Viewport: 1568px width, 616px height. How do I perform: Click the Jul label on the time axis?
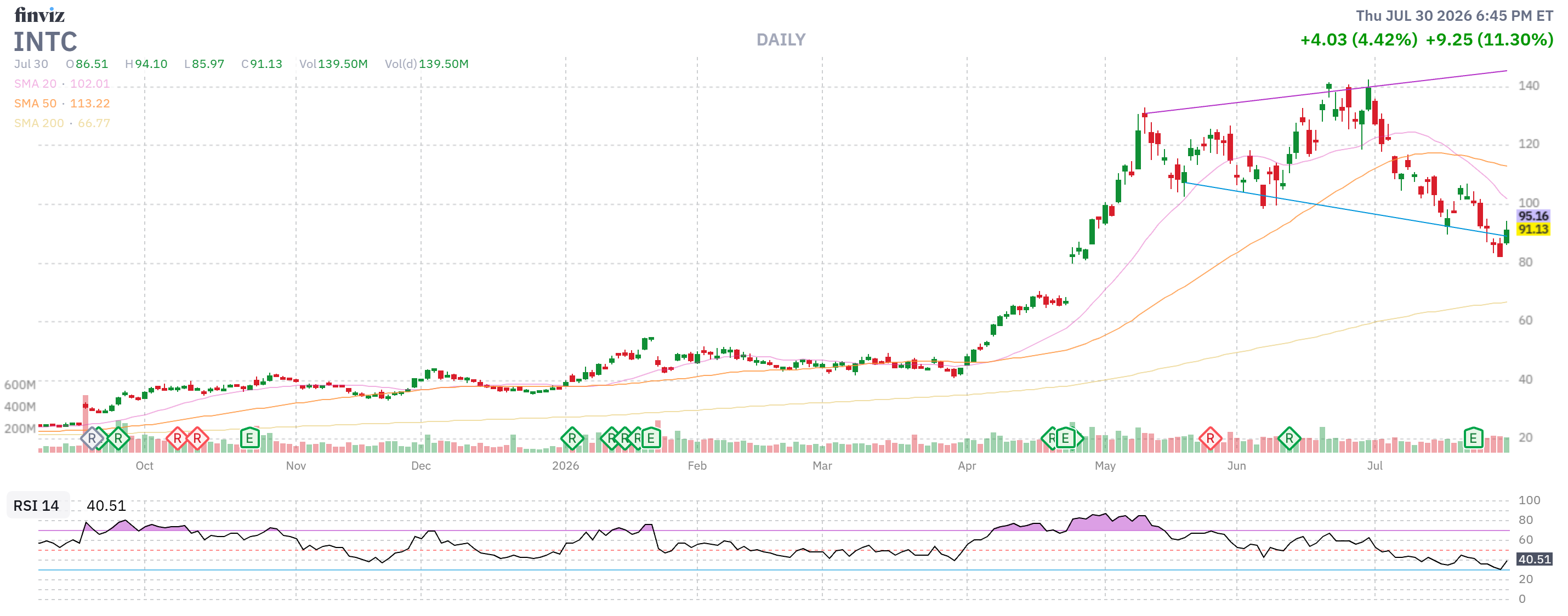coord(1374,466)
